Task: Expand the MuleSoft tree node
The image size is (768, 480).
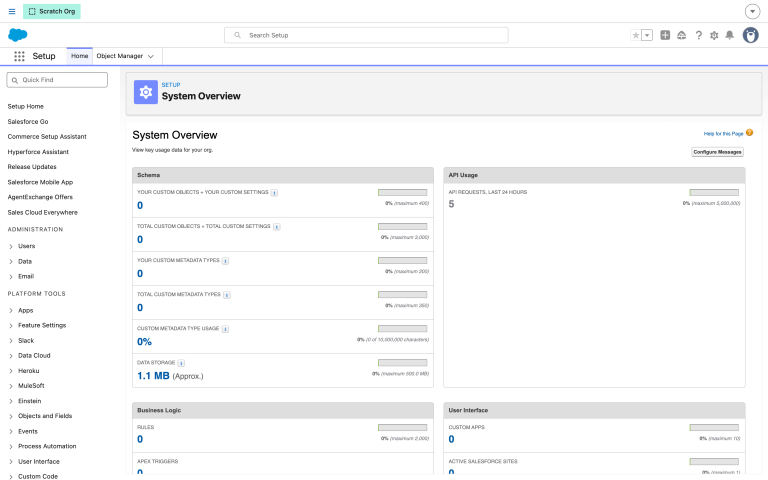Action: coord(11,386)
